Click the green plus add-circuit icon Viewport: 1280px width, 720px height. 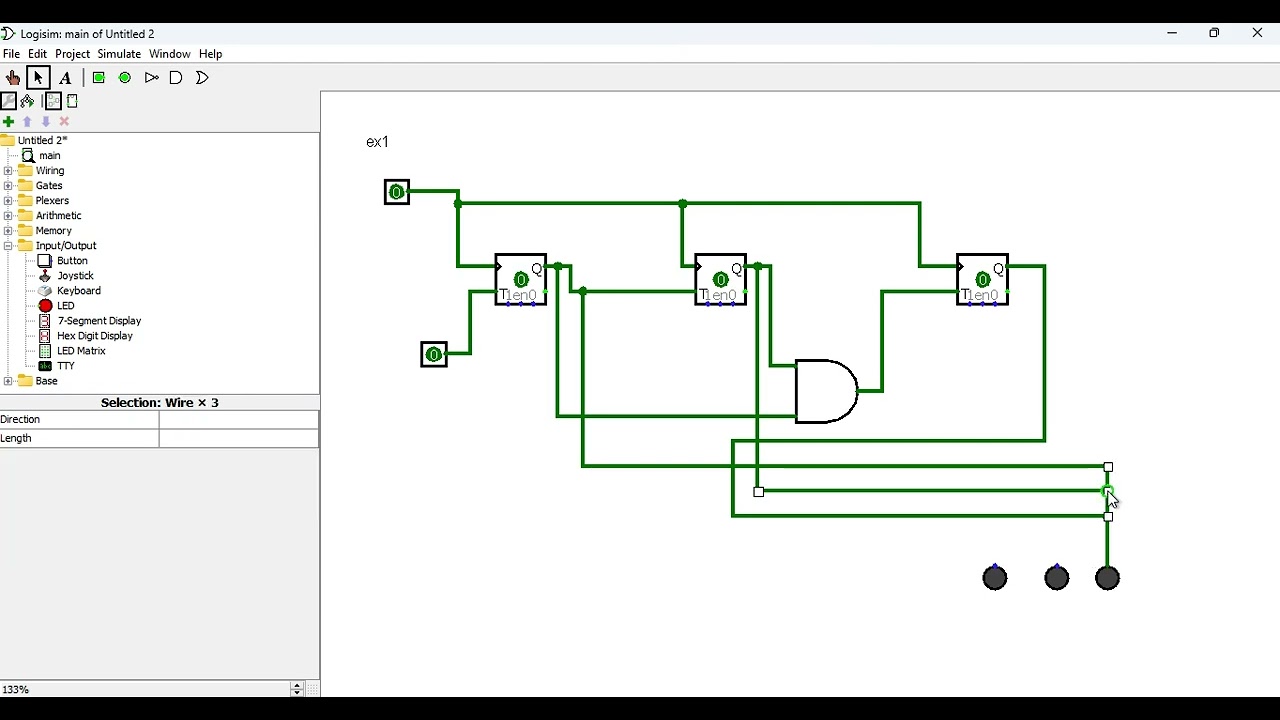tap(9, 122)
